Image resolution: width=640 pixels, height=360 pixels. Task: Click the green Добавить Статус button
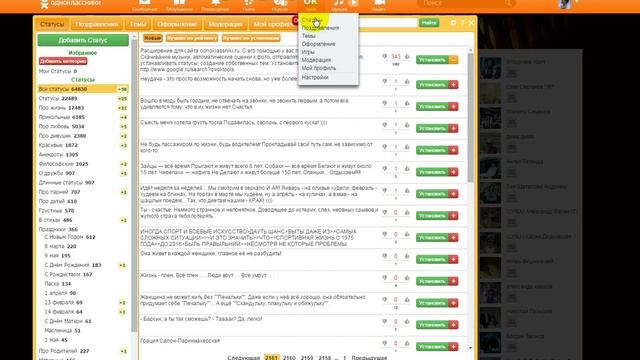click(83, 40)
